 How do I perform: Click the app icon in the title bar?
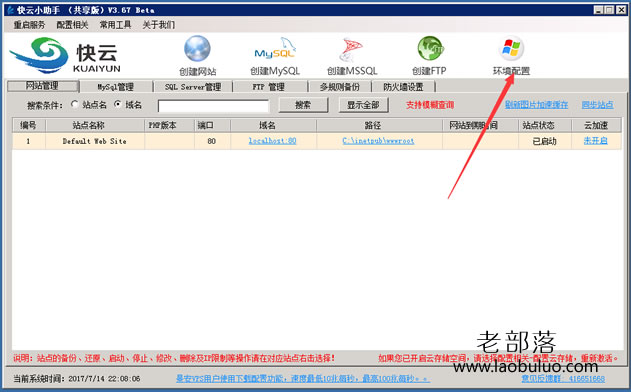pyautogui.click(x=10, y=10)
